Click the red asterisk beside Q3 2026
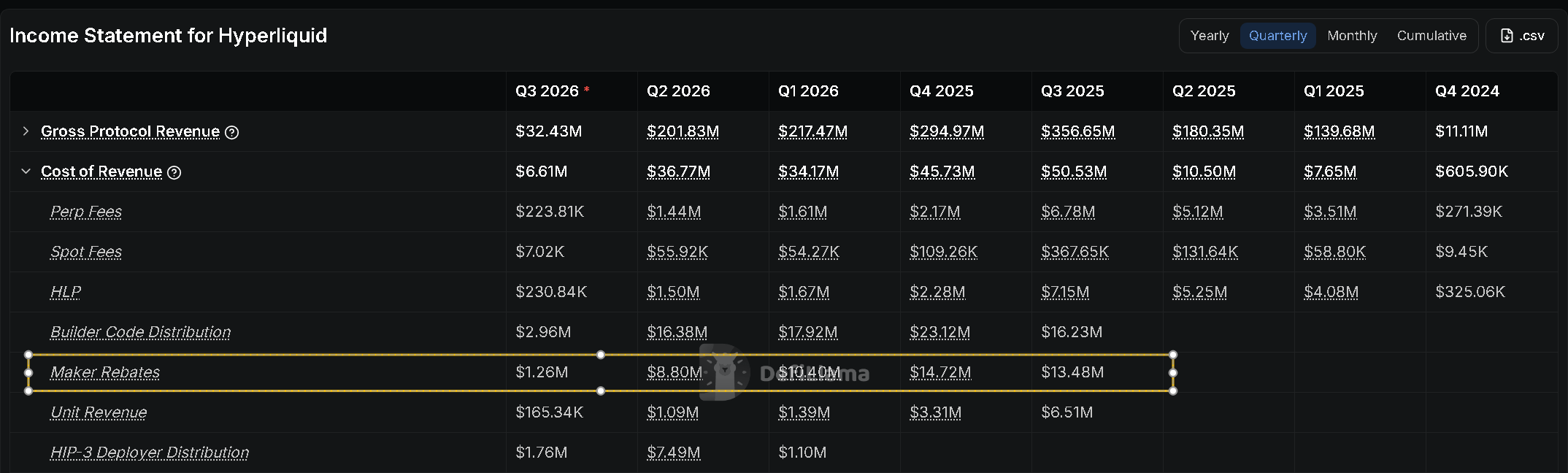This screenshot has height=473, width=1568. click(587, 89)
